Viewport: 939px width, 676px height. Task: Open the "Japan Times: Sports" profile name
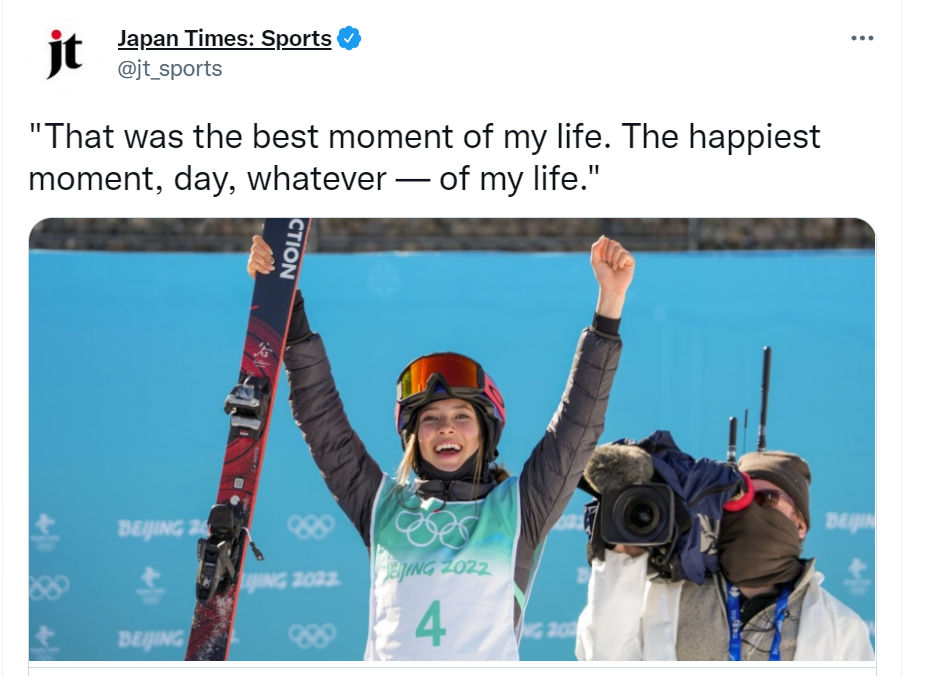tap(224, 39)
